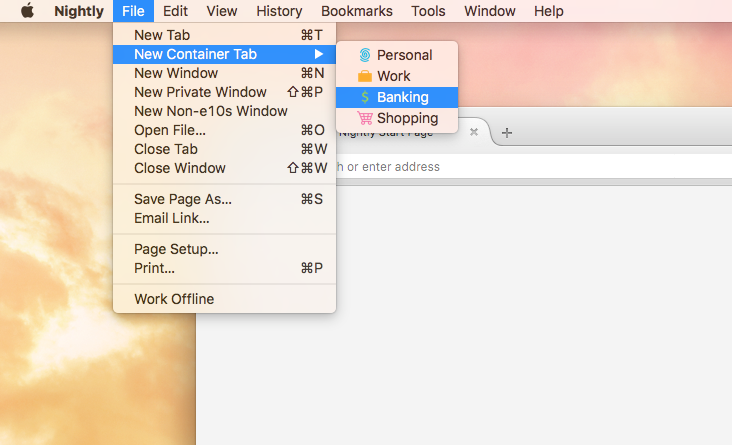Open the Tools menu
The image size is (732, 445).
(428, 11)
